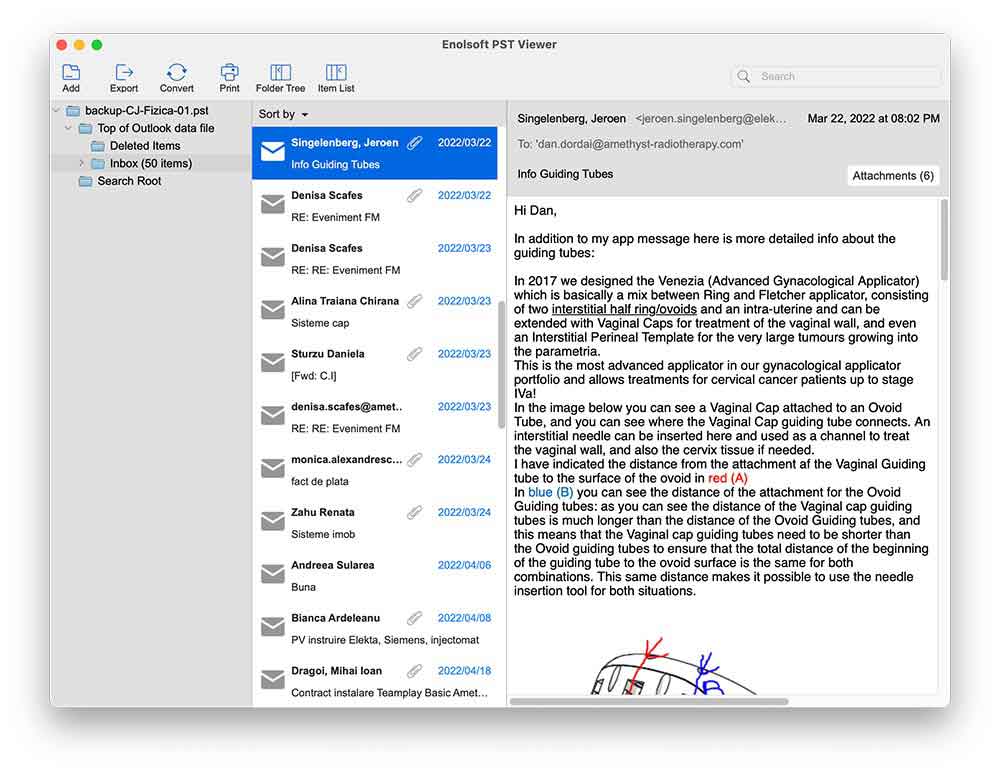Click paperclip icon on Alina Traiana Chirana email
The width and height of the screenshot is (1000, 773).
415,301
